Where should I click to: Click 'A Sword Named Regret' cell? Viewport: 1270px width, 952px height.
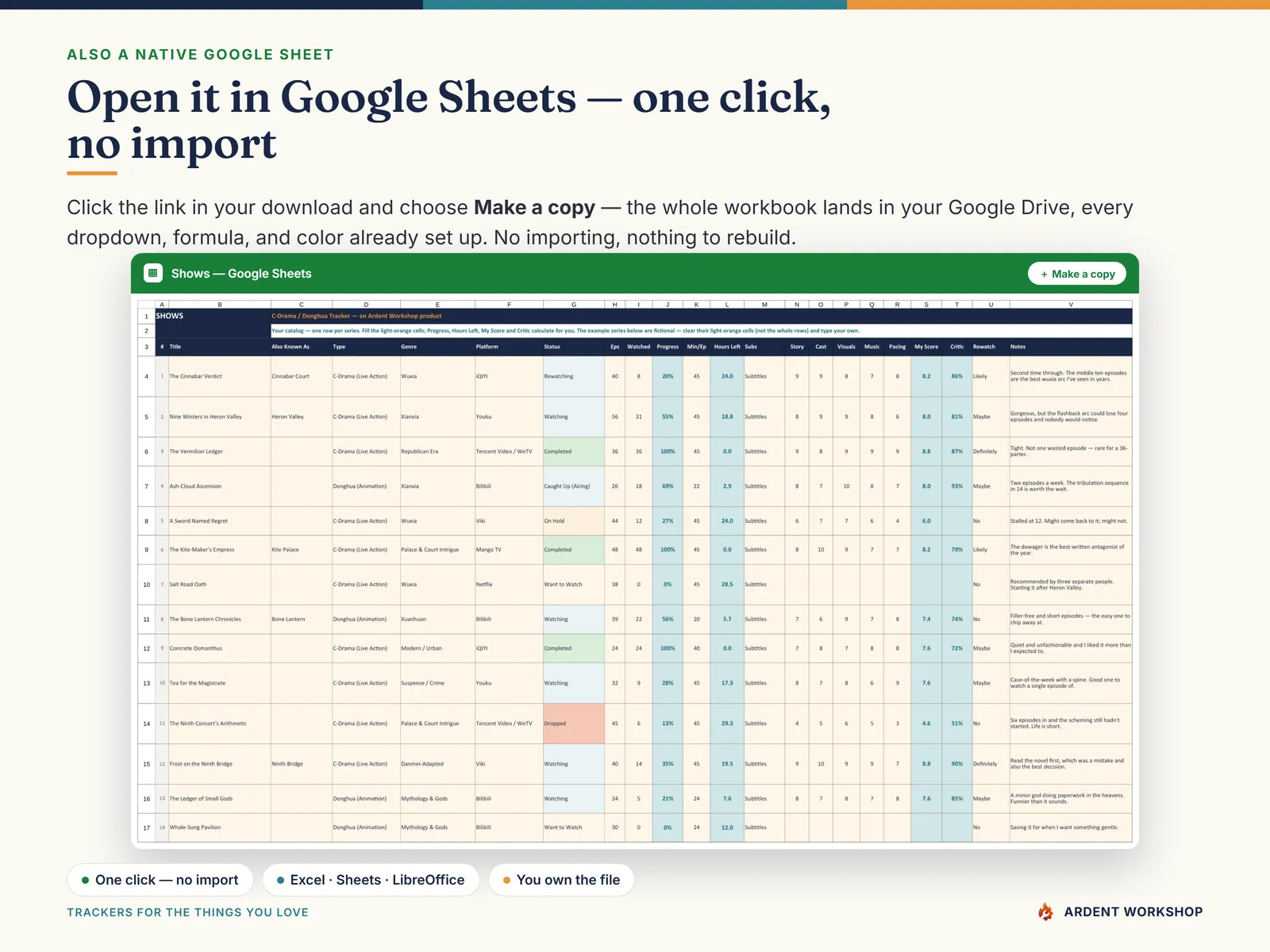pyautogui.click(x=220, y=521)
